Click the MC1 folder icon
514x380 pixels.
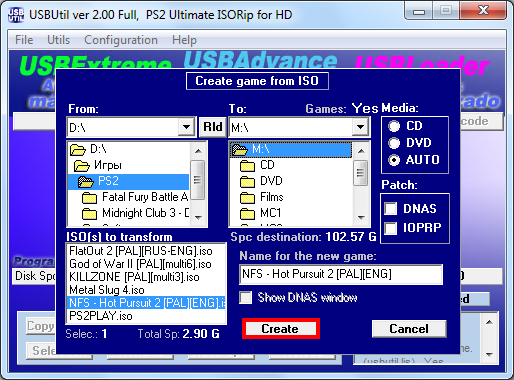tap(247, 213)
